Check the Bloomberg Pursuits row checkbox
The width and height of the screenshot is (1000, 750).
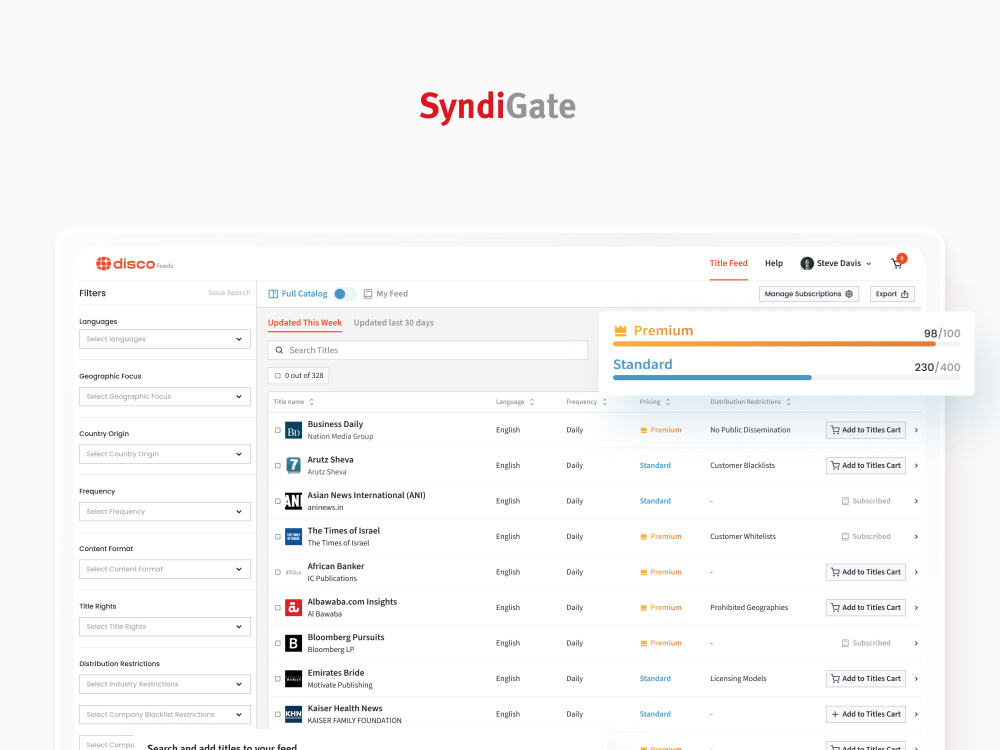pos(277,643)
